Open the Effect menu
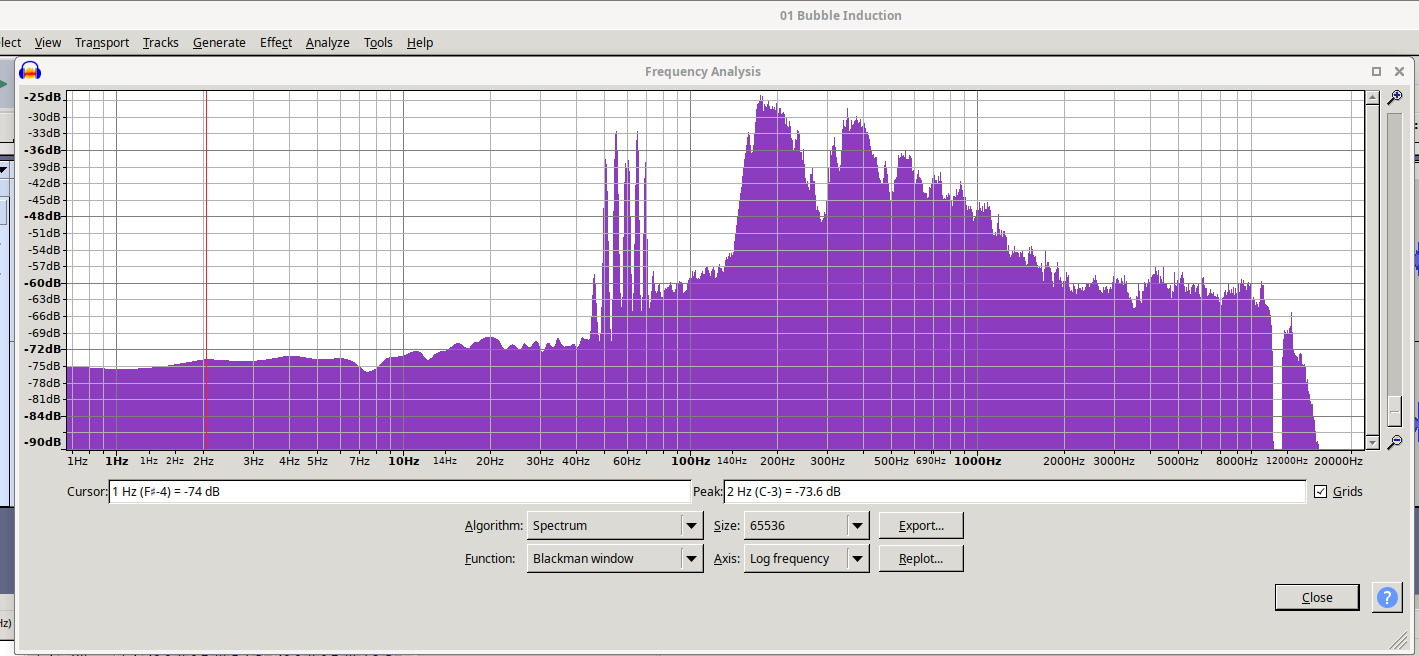The width and height of the screenshot is (1419, 656). click(276, 43)
